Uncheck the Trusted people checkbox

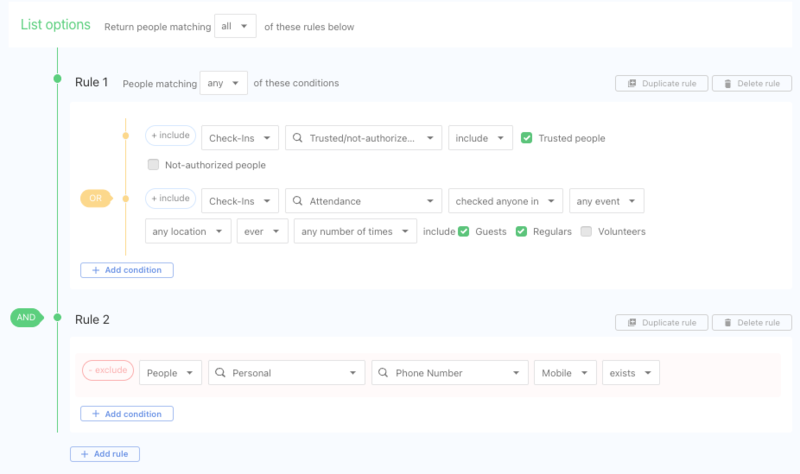(526, 138)
